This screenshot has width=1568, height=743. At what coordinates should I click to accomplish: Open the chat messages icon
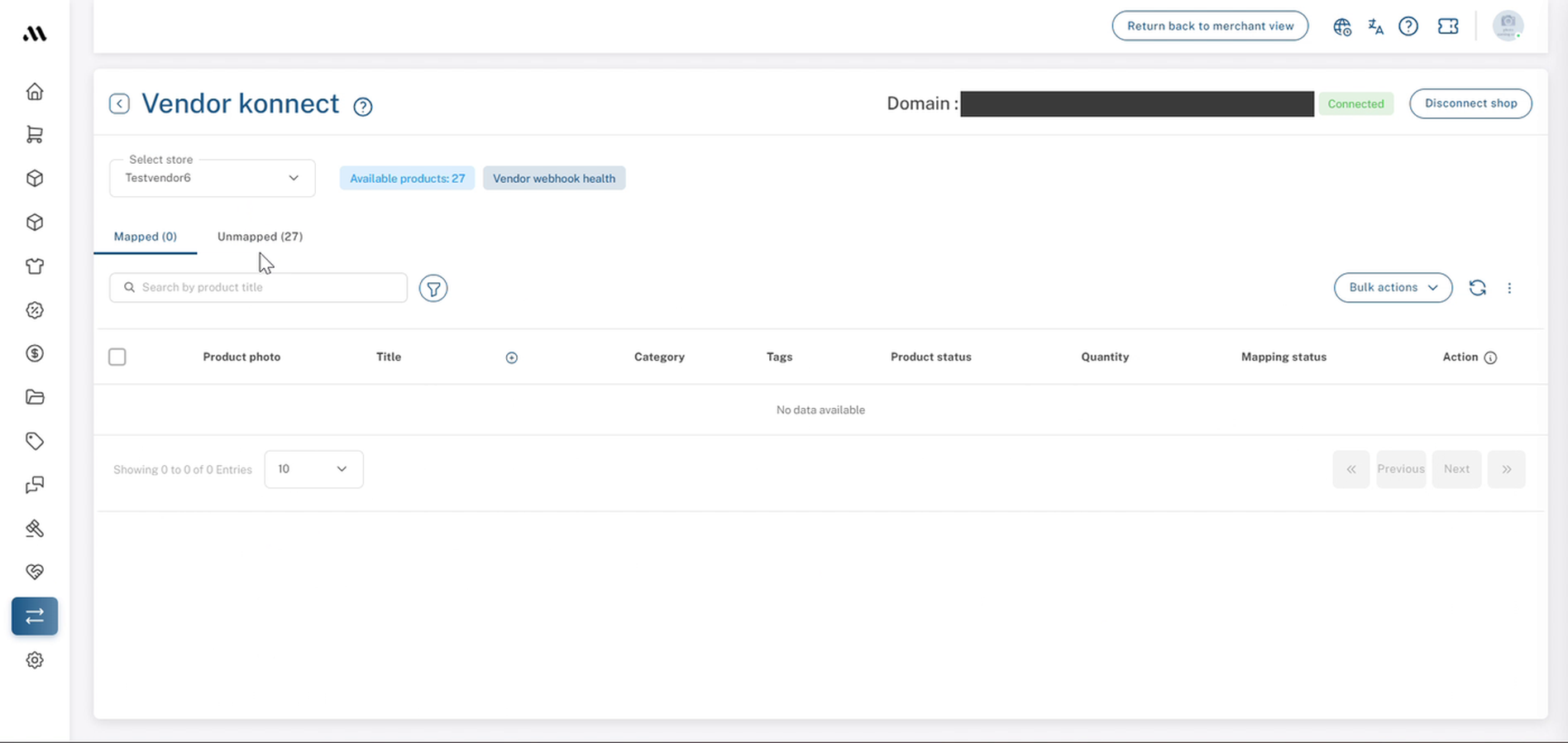point(35,485)
